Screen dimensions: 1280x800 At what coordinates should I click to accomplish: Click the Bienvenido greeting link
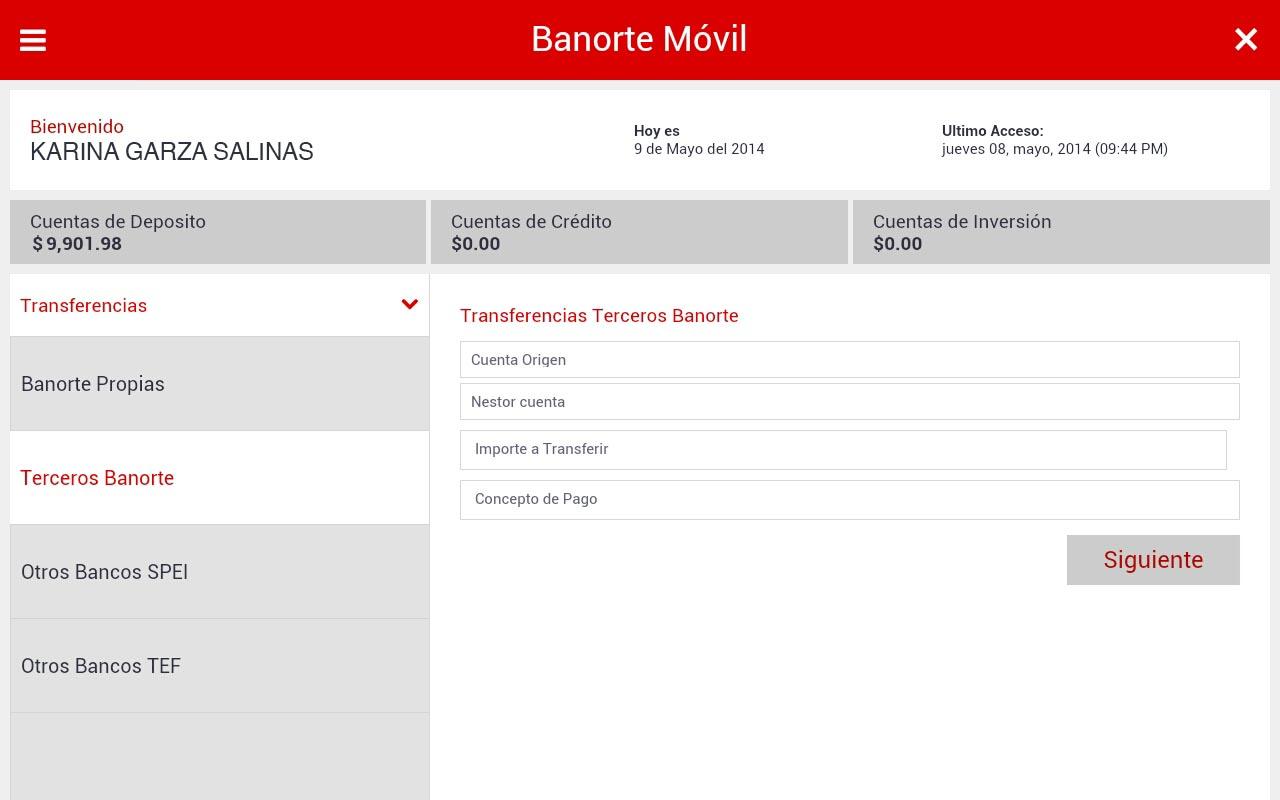point(77,127)
